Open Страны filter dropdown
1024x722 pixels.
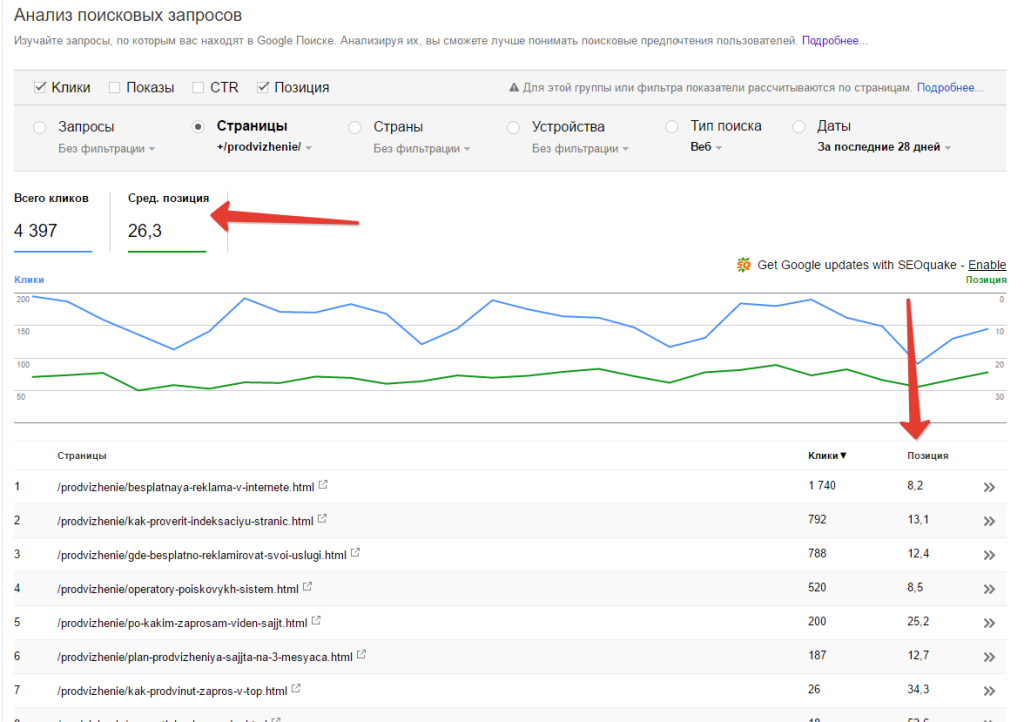click(x=422, y=148)
